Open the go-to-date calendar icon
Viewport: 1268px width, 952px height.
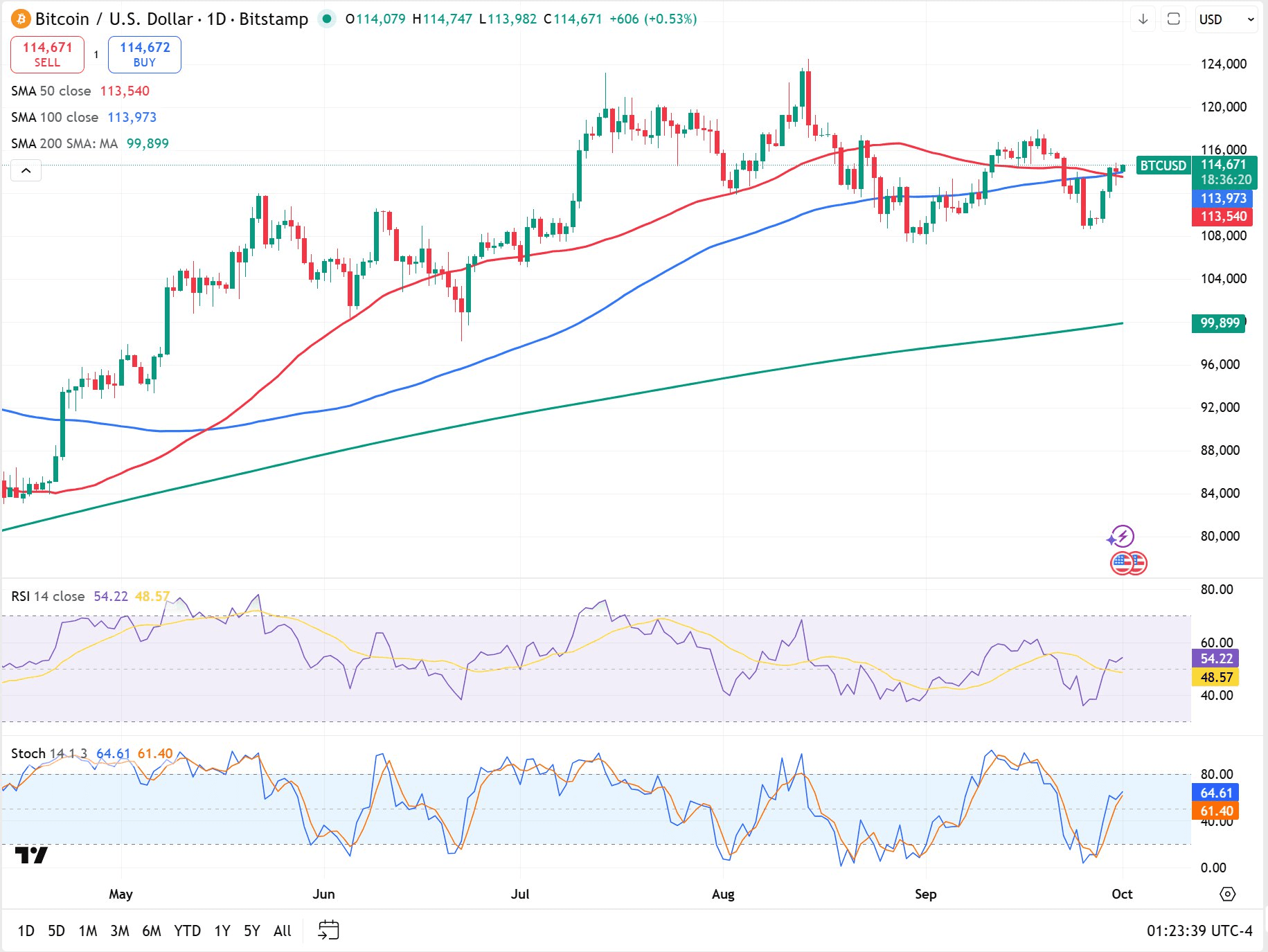coord(328,930)
